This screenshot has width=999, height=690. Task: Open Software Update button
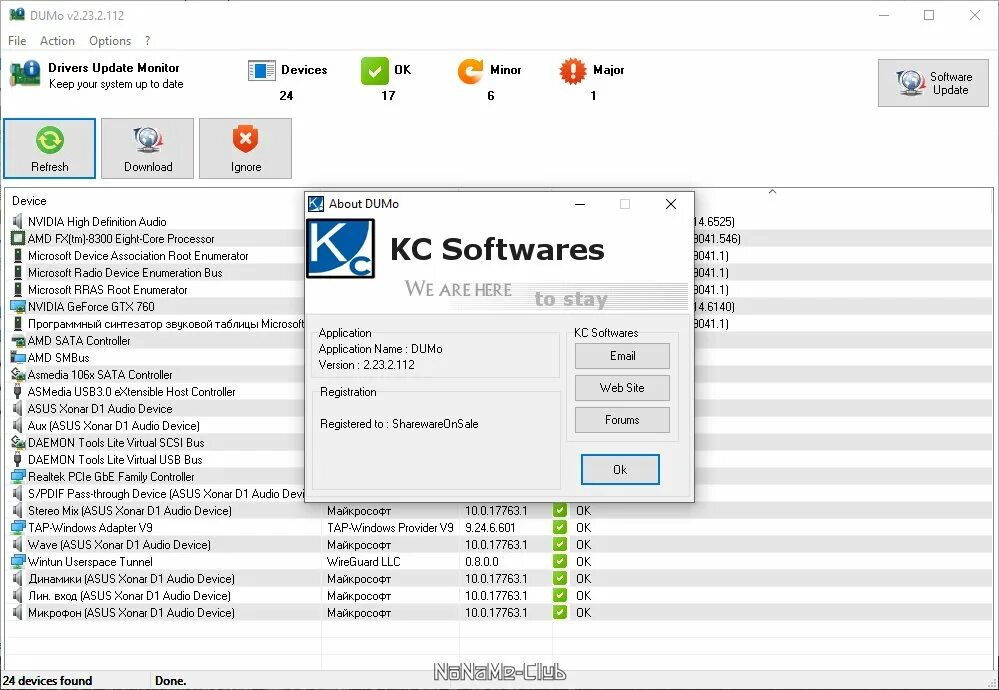click(x=933, y=83)
